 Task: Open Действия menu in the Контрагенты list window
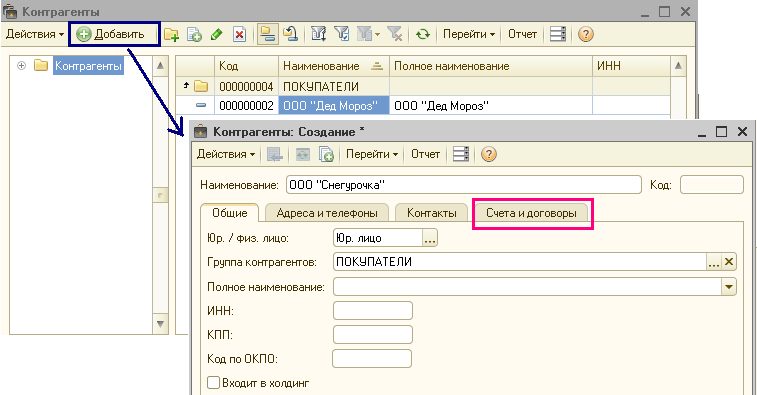tap(35, 34)
